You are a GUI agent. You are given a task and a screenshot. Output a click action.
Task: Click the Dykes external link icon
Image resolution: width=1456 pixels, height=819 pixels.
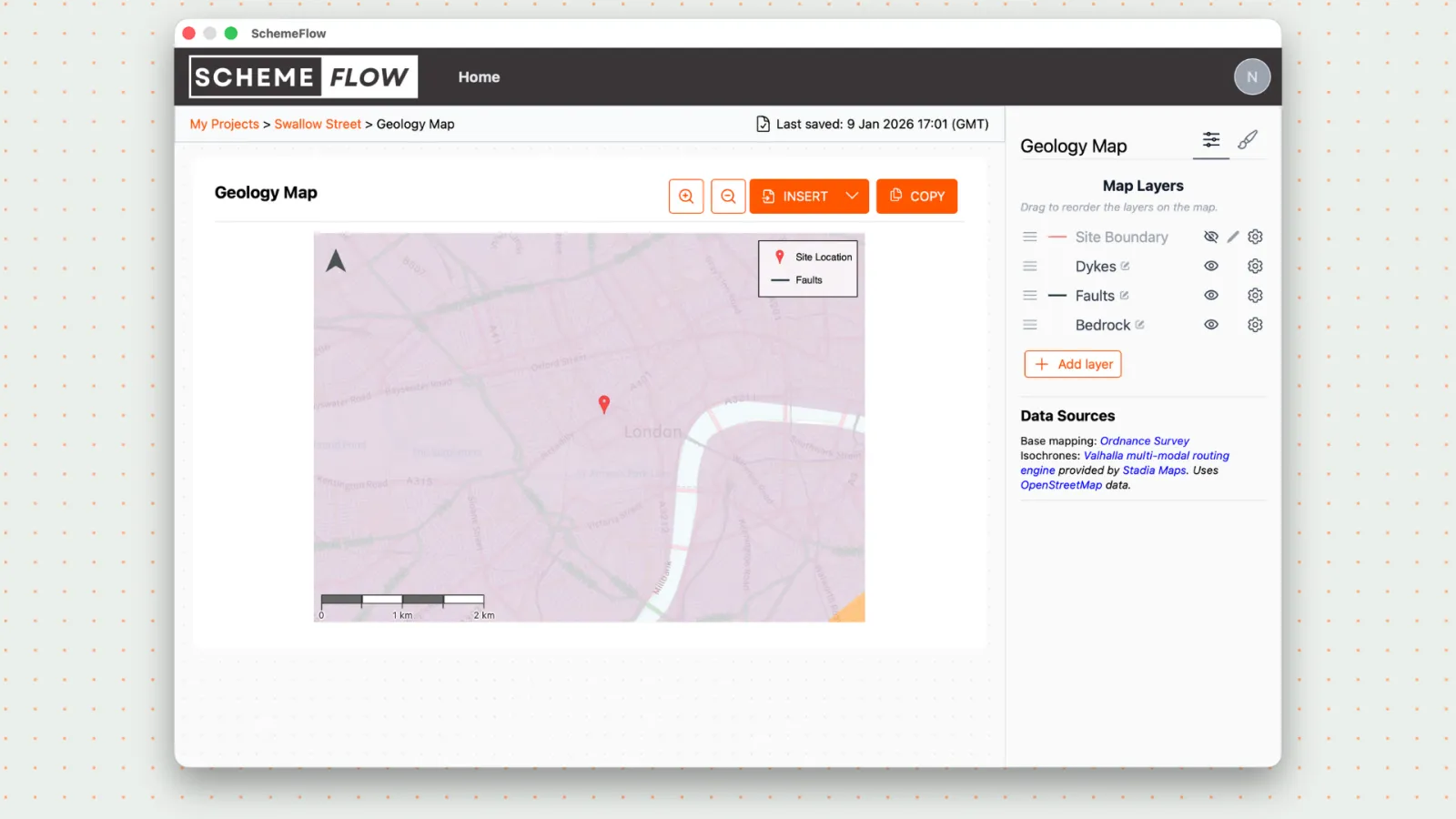(x=1126, y=266)
